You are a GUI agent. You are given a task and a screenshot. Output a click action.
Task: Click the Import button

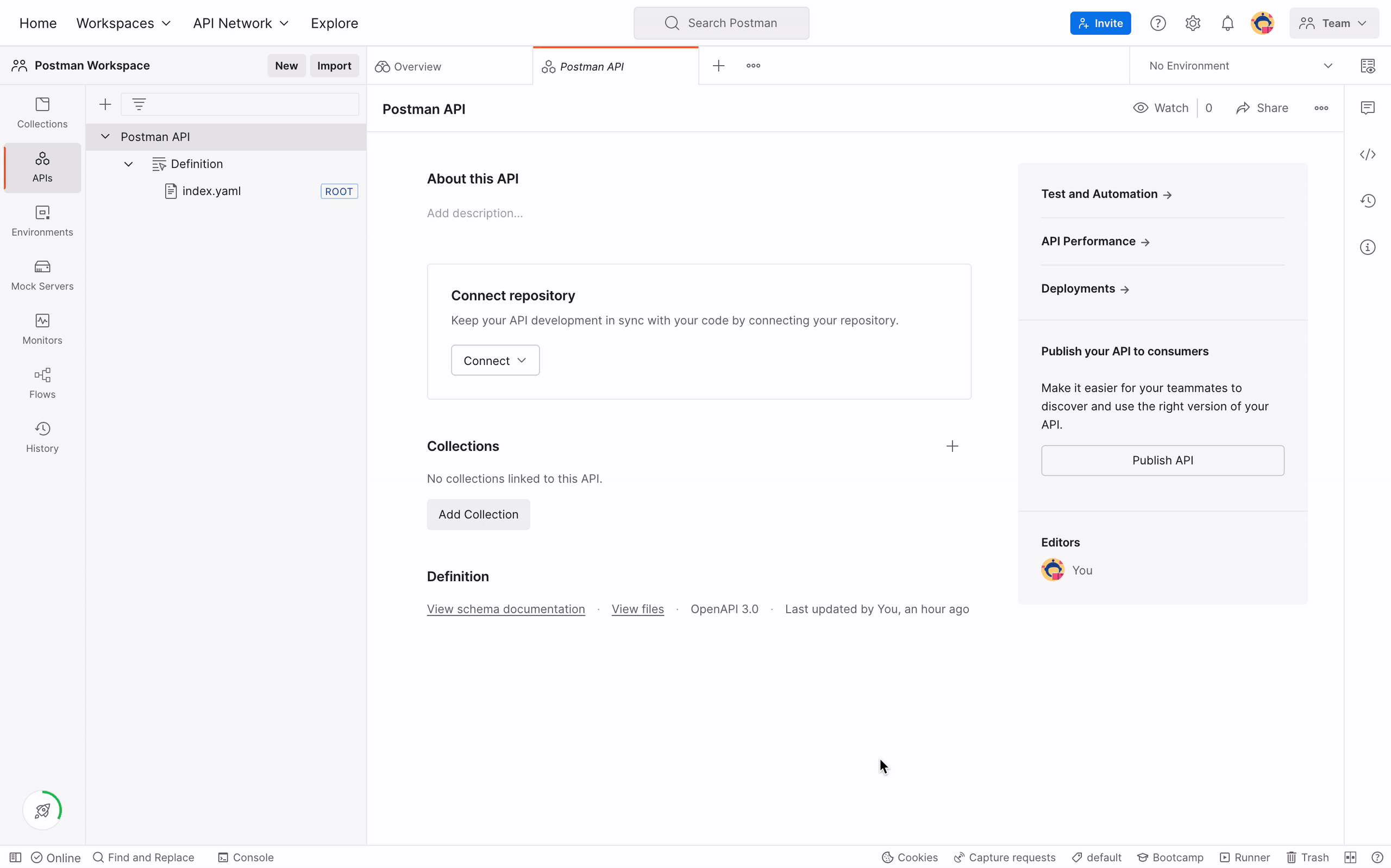pyautogui.click(x=334, y=65)
